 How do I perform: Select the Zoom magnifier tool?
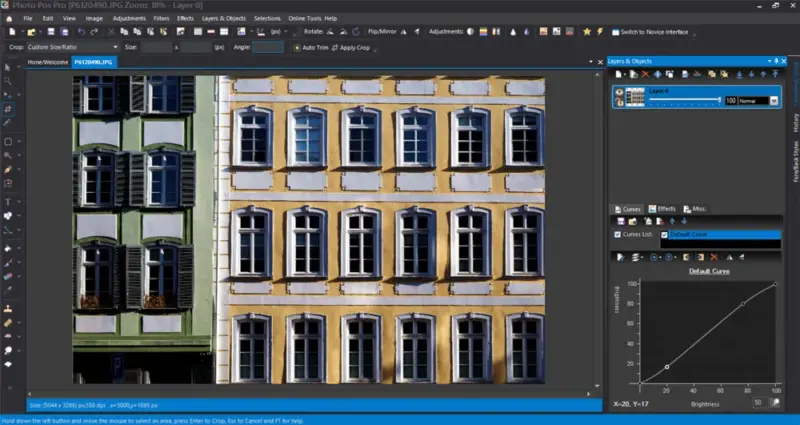coord(8,80)
